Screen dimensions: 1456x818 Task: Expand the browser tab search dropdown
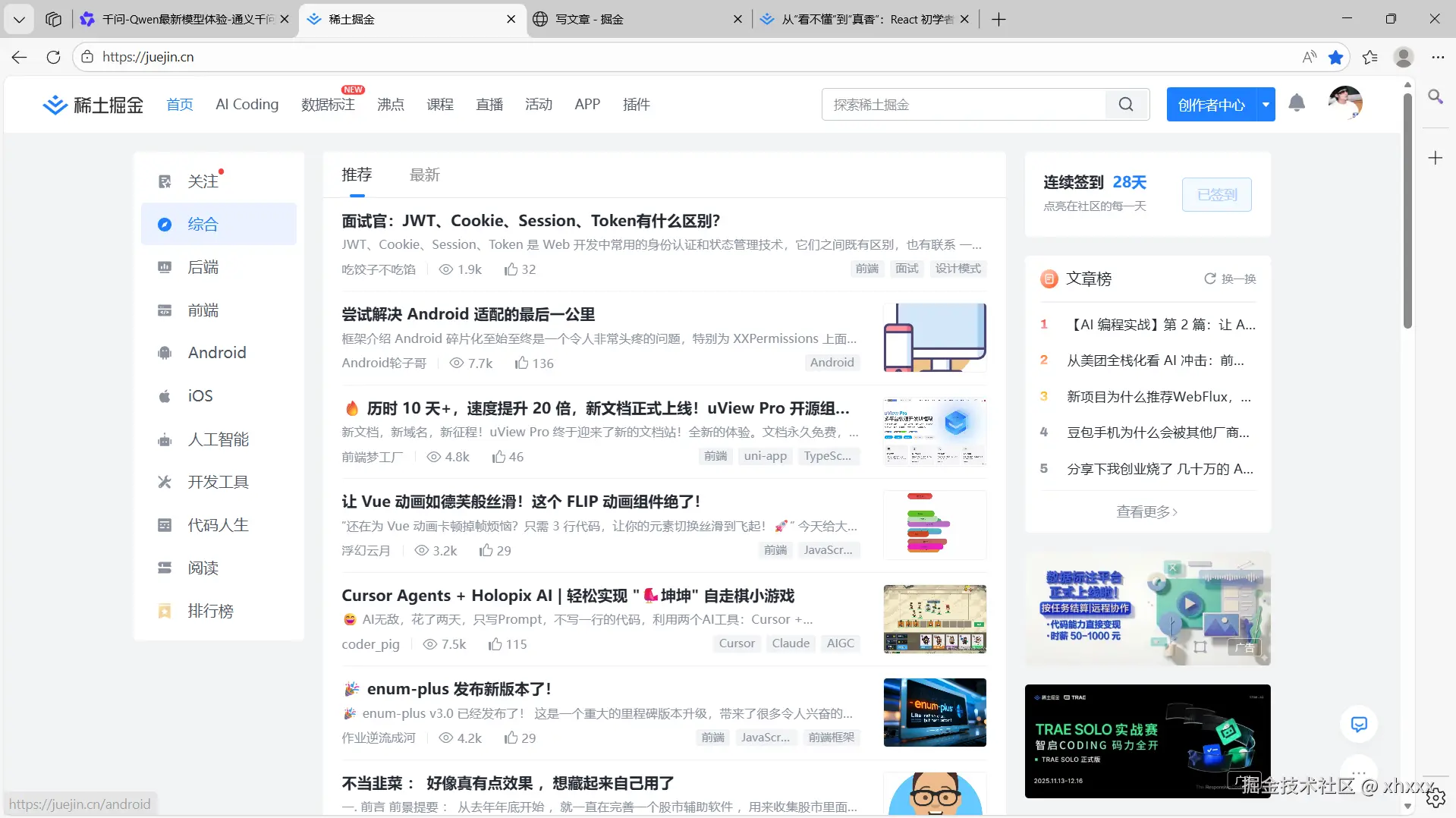coord(19,19)
